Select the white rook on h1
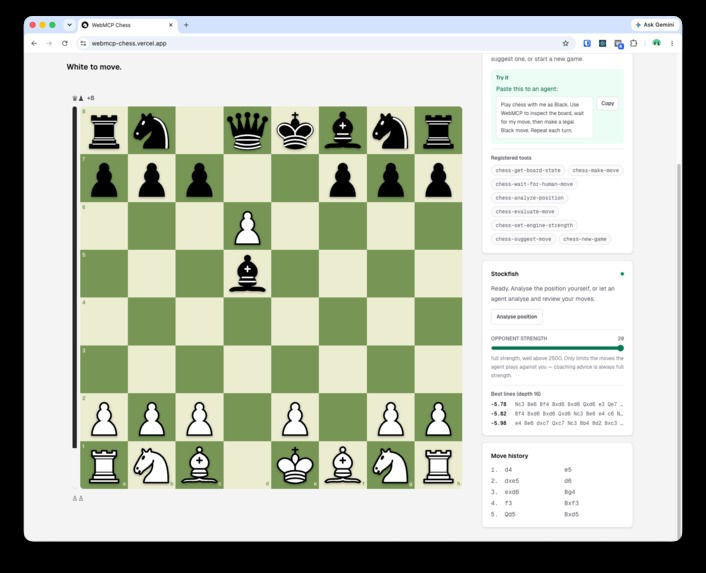The width and height of the screenshot is (706, 573). point(438,465)
